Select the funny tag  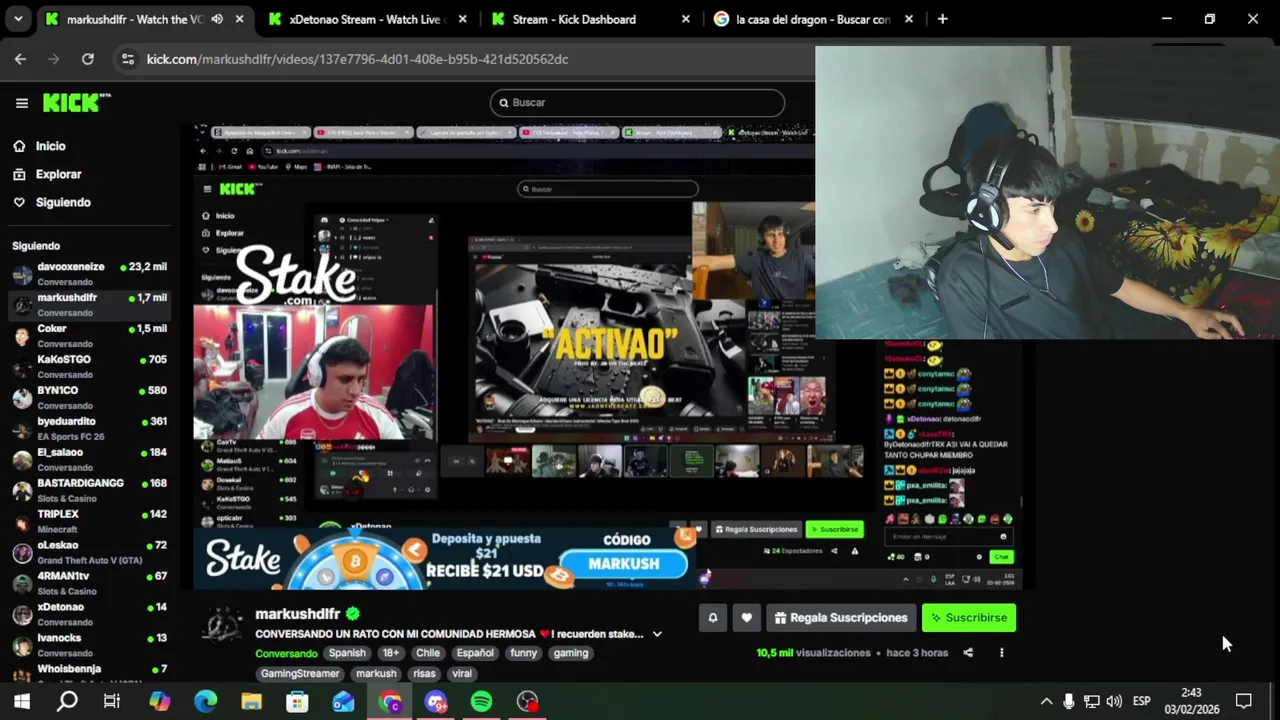523,653
